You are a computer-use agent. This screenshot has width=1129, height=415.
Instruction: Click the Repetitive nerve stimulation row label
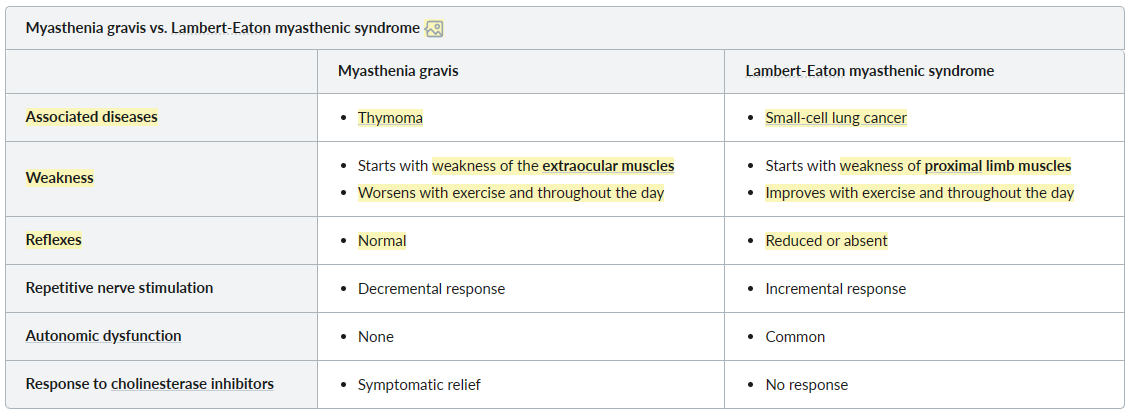(x=120, y=287)
